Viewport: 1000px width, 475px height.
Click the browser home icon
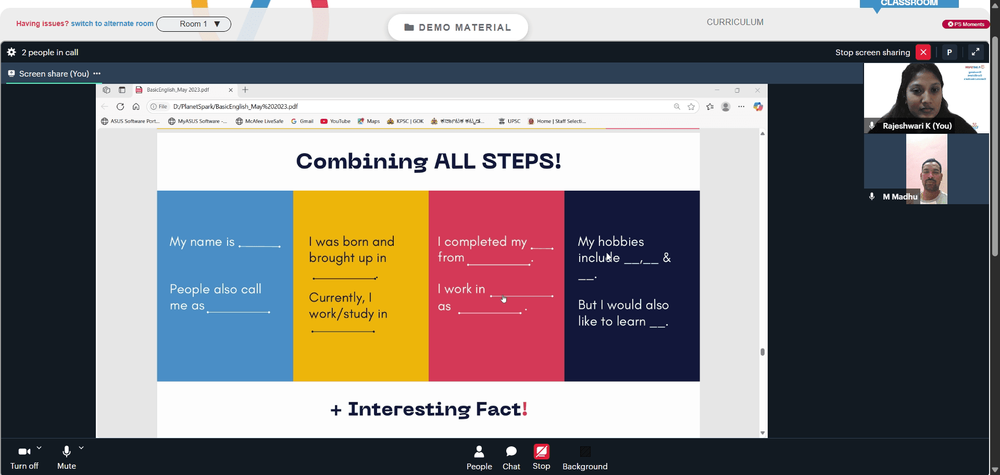pyautogui.click(x=136, y=106)
